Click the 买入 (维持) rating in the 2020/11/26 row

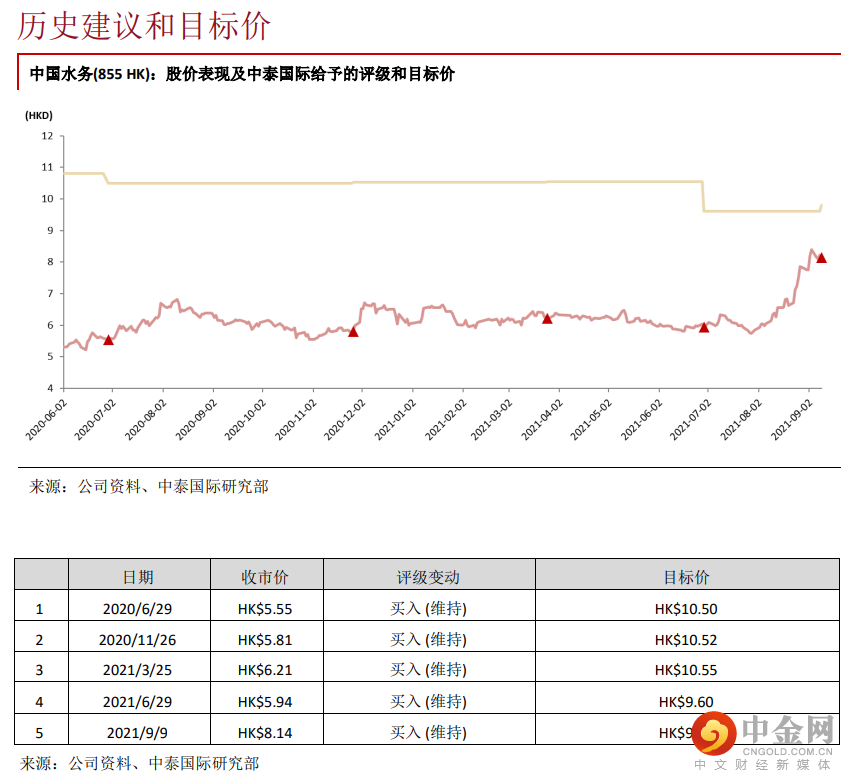(428, 640)
